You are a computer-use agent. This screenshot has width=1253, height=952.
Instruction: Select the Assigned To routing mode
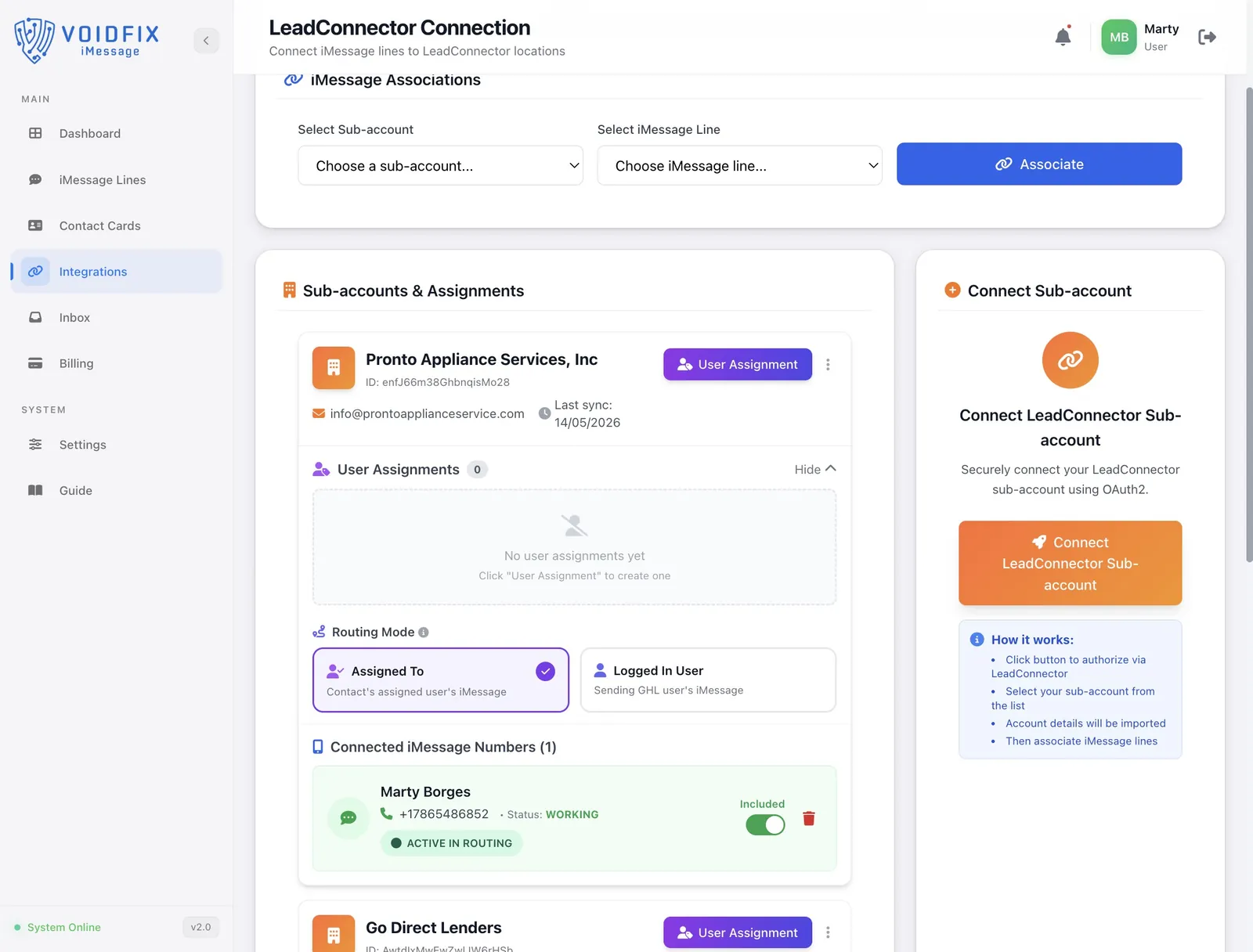pyautogui.click(x=441, y=680)
